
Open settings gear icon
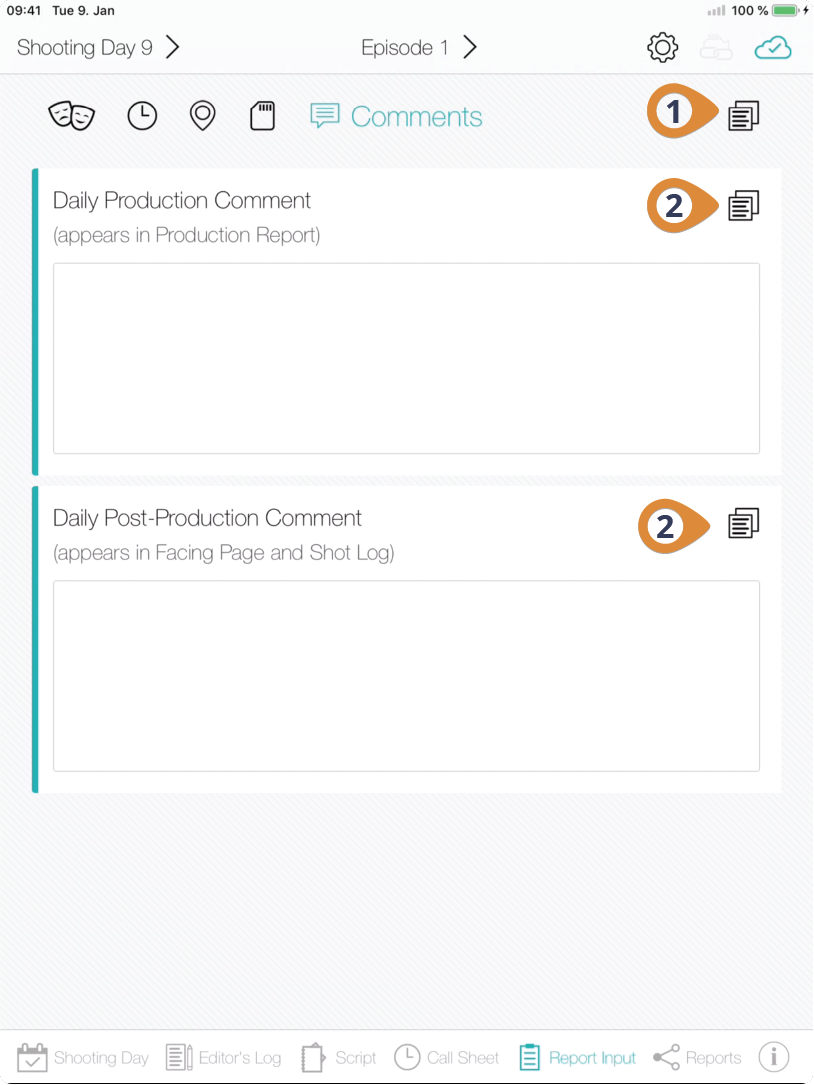(x=662, y=48)
